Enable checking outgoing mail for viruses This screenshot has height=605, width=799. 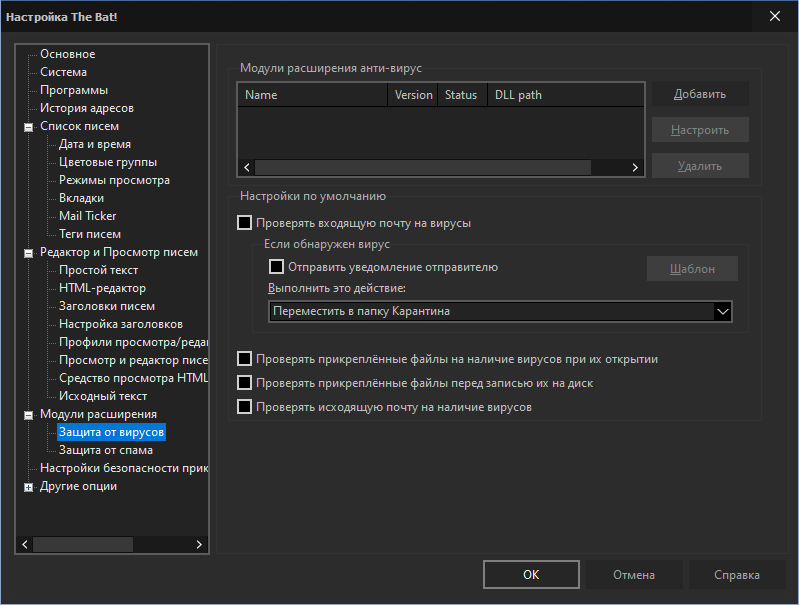[x=245, y=407]
